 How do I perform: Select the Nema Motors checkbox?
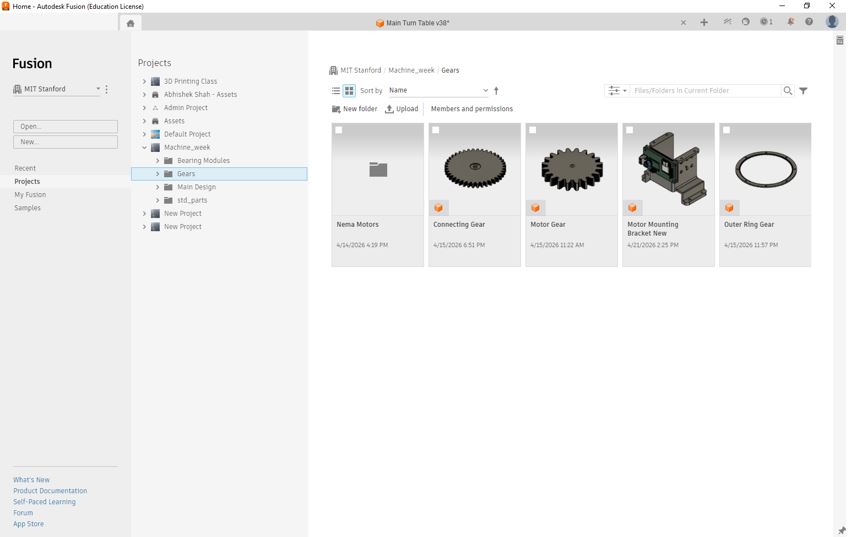[x=339, y=130]
